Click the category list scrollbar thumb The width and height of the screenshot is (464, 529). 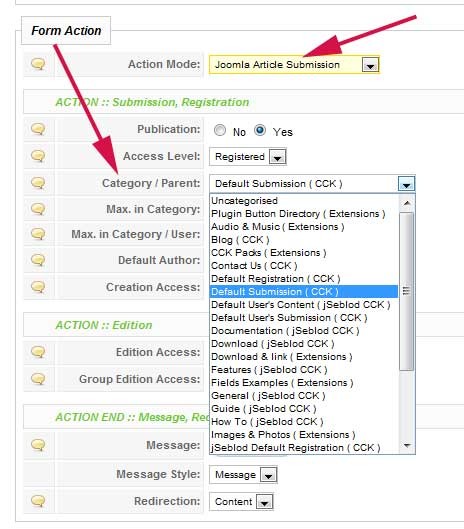click(x=407, y=291)
